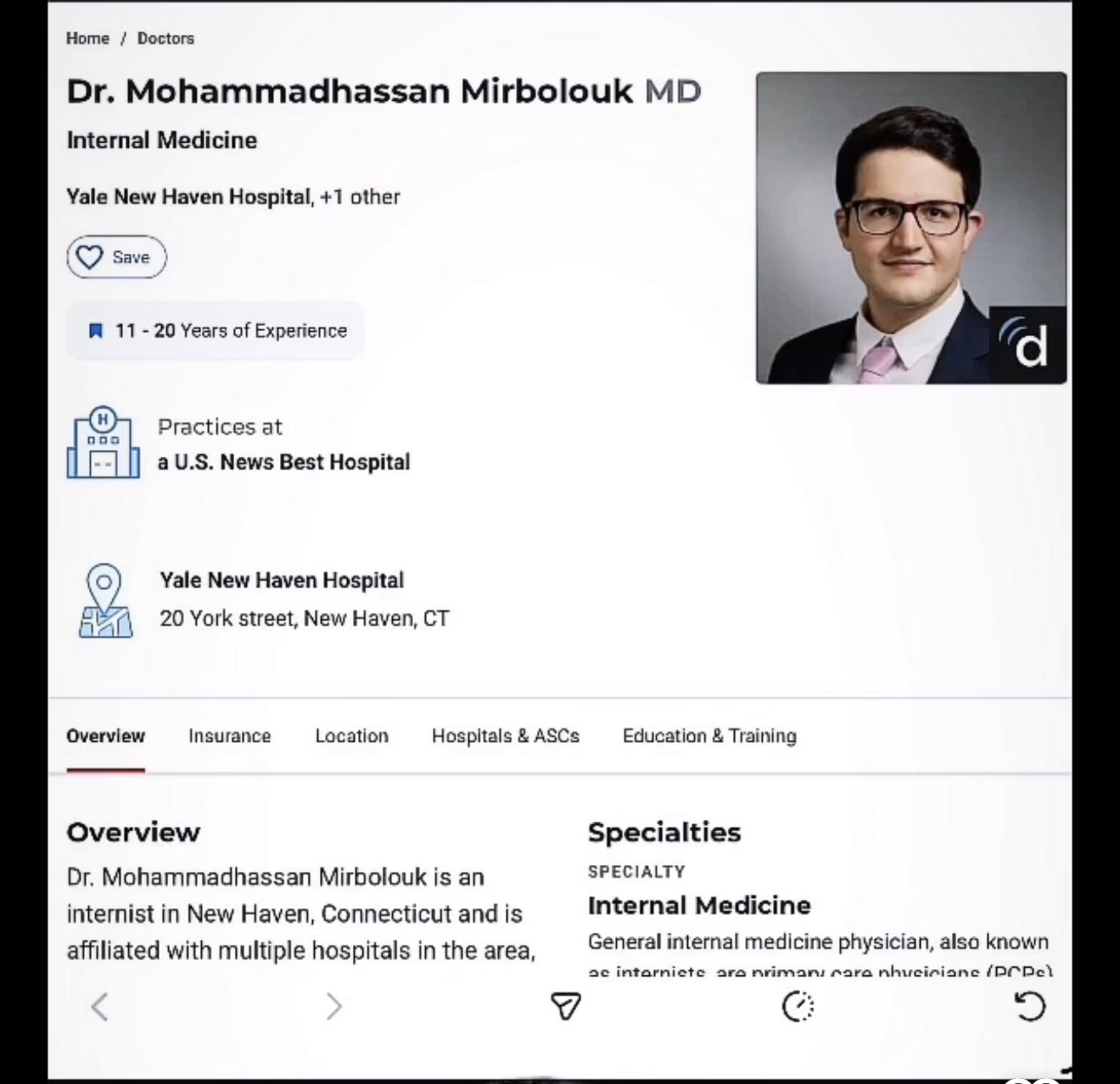Viewport: 1120px width, 1084px height.
Task: Switch to Hospitals & ASCs tab
Action: (x=505, y=736)
